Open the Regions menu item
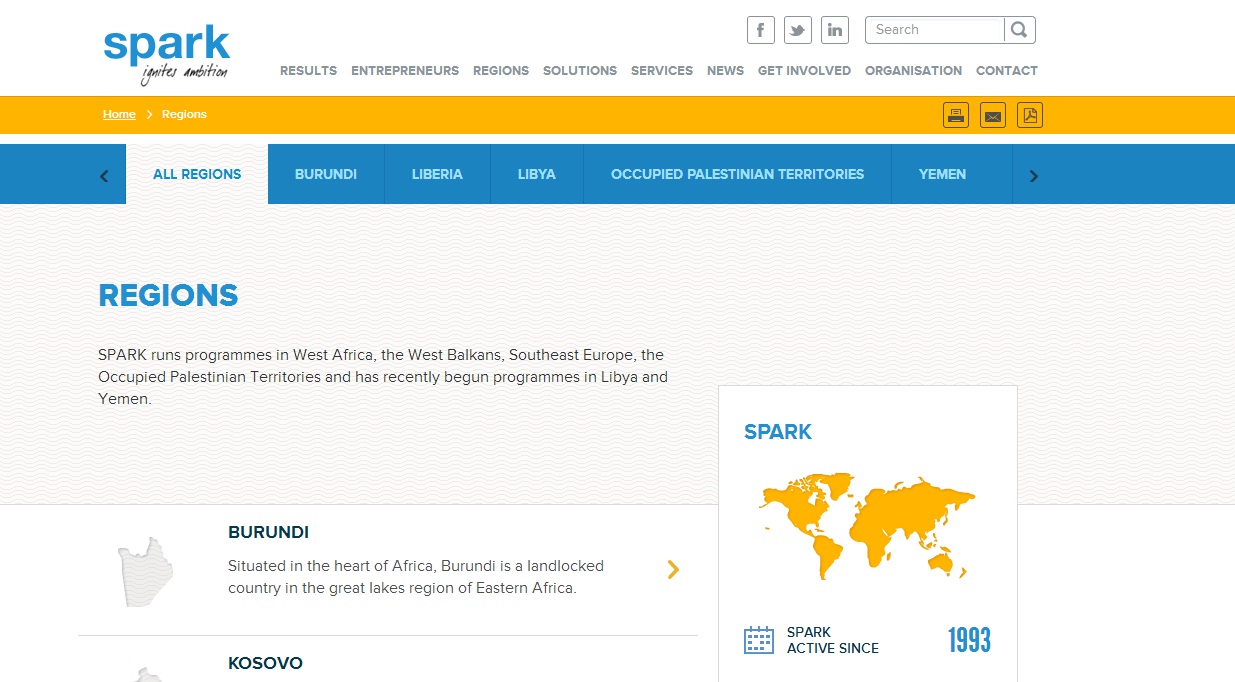Screen dimensions: 1235x682 pyautogui.click(x=501, y=71)
